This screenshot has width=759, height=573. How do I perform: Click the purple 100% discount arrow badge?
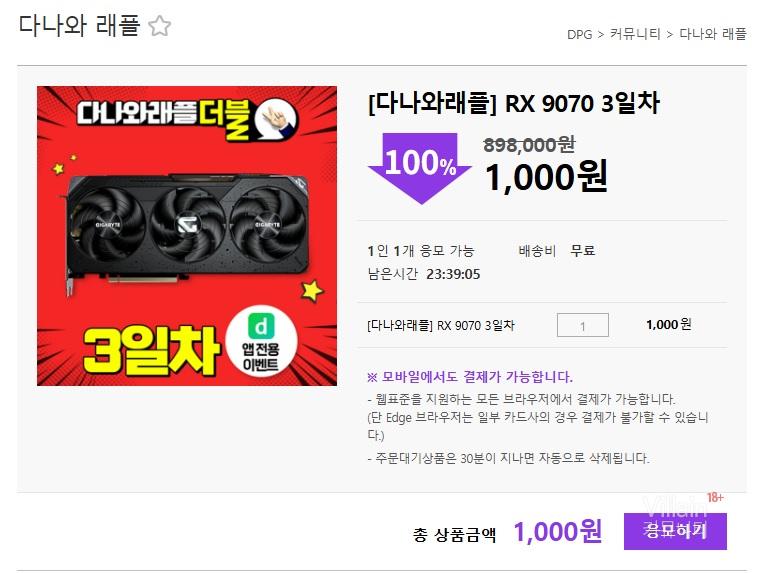coord(420,168)
